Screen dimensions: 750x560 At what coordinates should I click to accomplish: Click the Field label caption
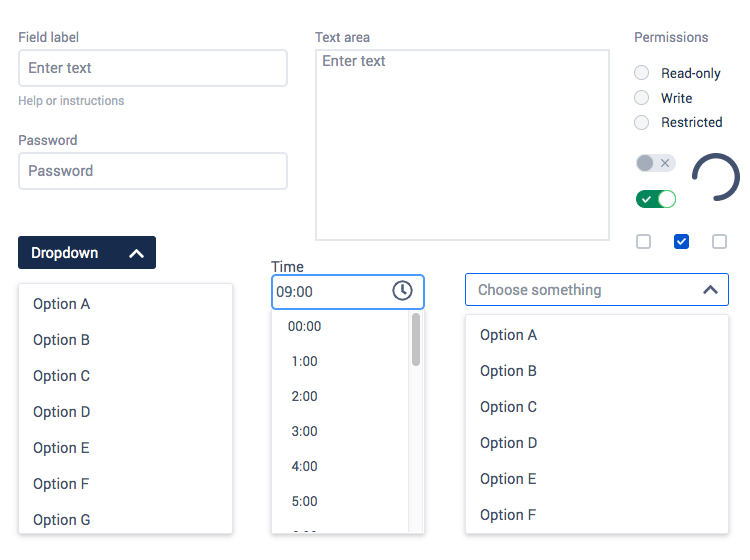(48, 37)
